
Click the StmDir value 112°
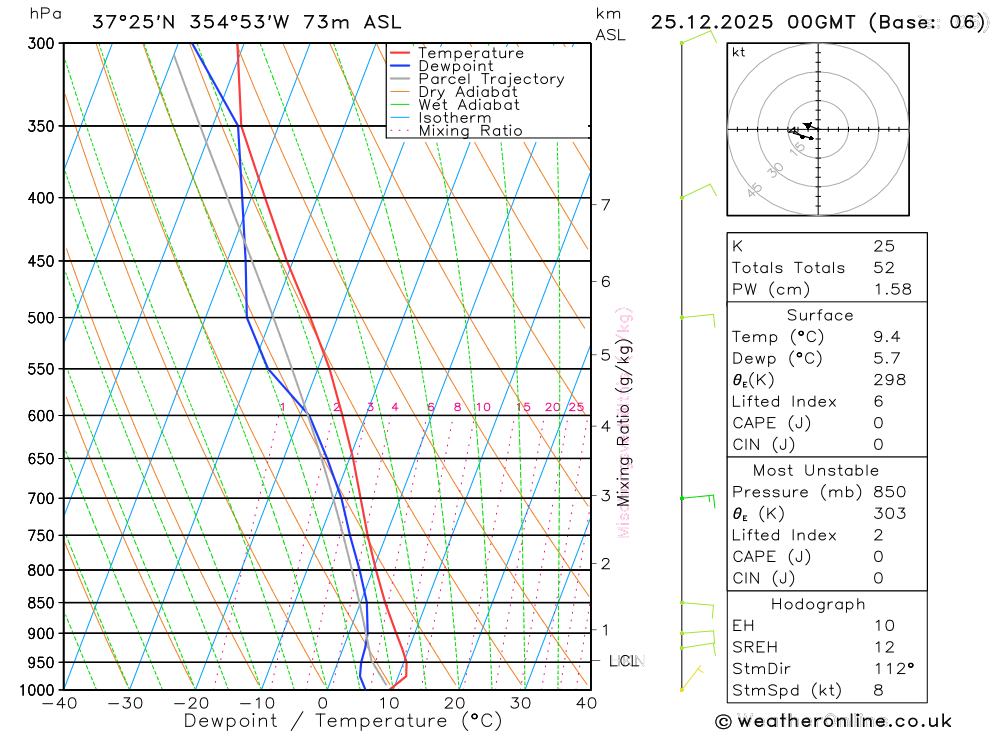coord(893,669)
